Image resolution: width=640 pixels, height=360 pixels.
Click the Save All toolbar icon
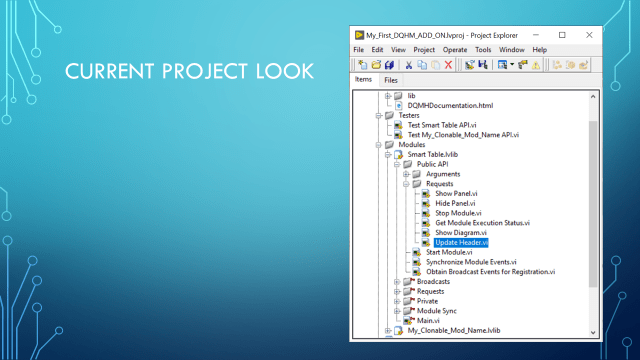tap(389, 65)
